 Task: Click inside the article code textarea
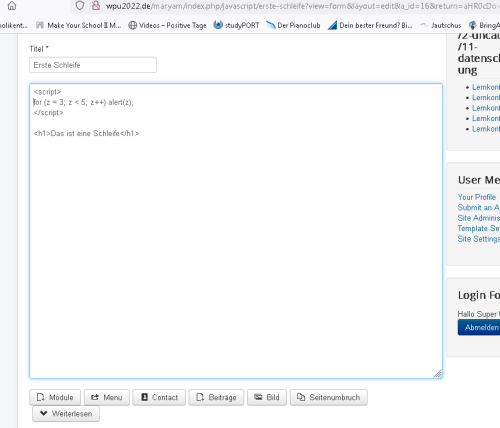(236, 231)
